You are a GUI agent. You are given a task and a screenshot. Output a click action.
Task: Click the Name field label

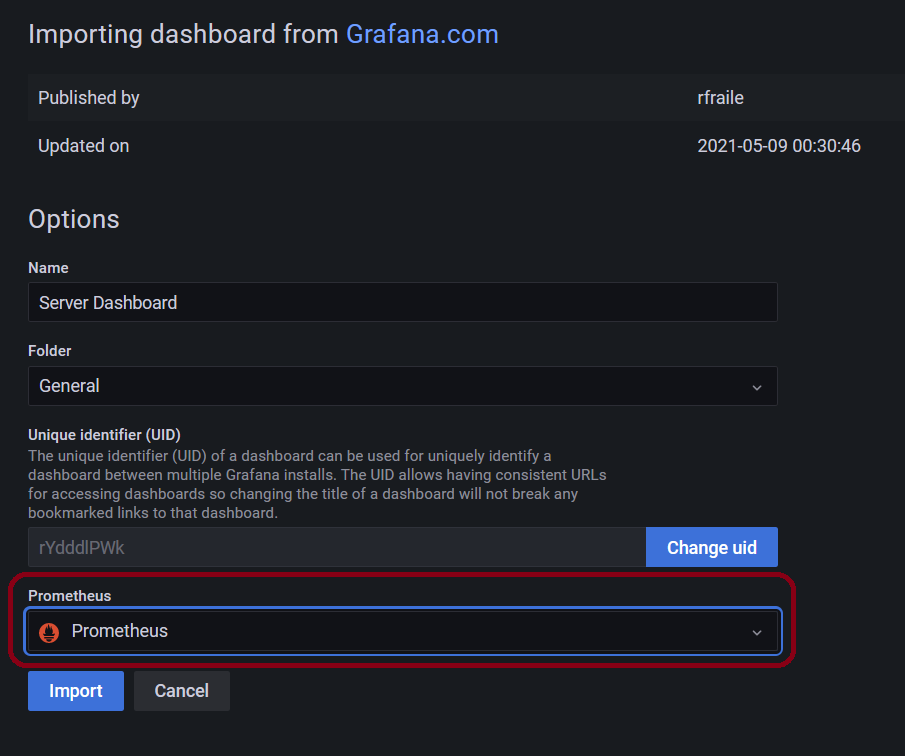coord(48,268)
